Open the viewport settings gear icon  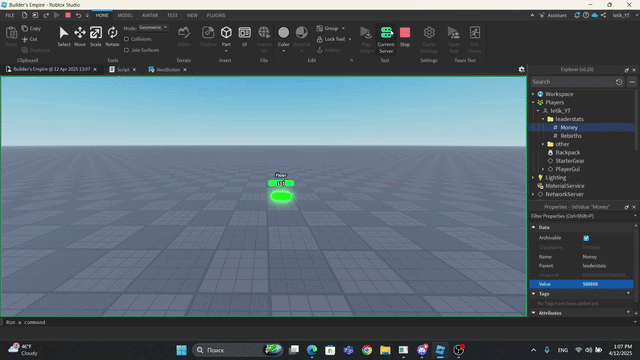point(522,69)
